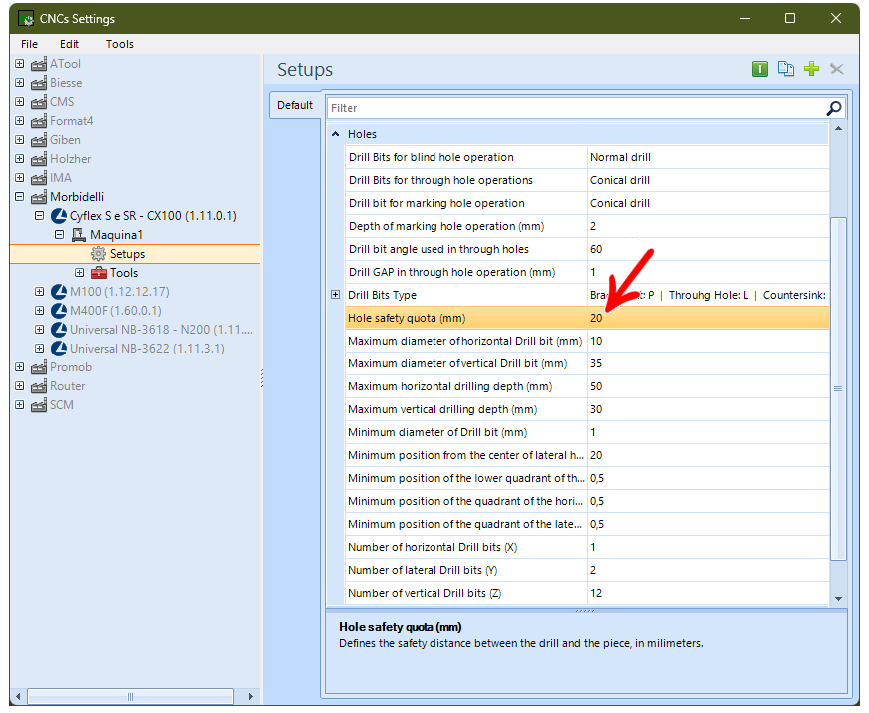Expand the M100 tree node
Screen dimensions: 869x713
click(39, 291)
